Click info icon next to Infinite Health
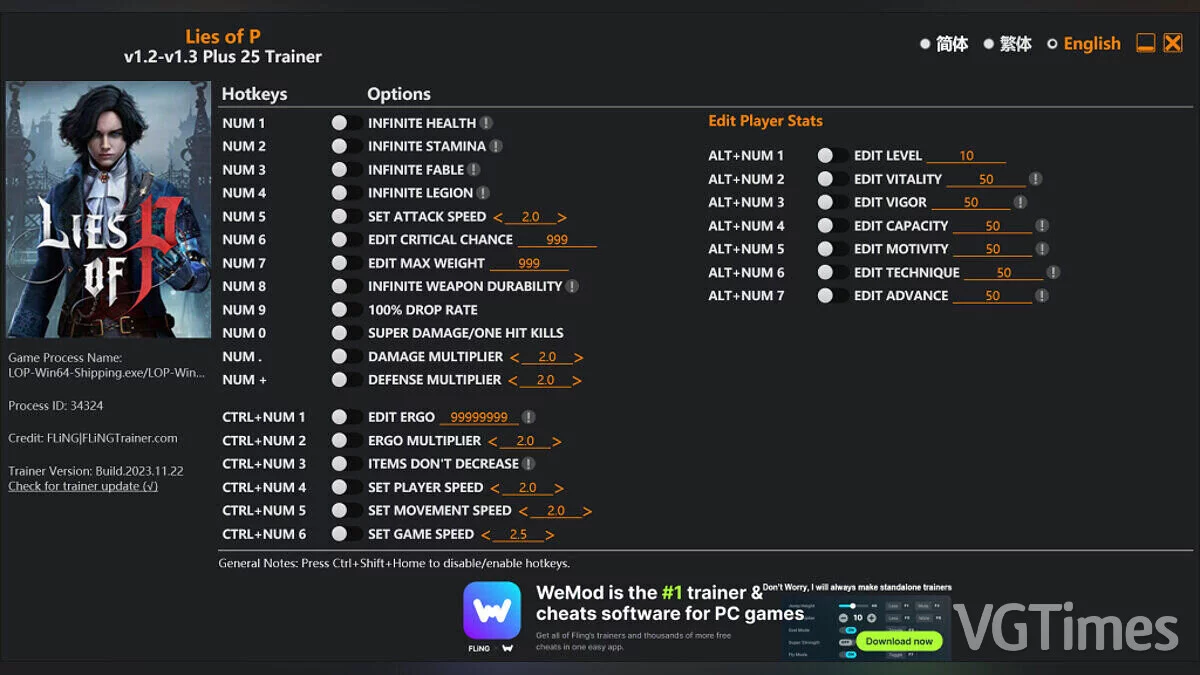 pos(486,123)
